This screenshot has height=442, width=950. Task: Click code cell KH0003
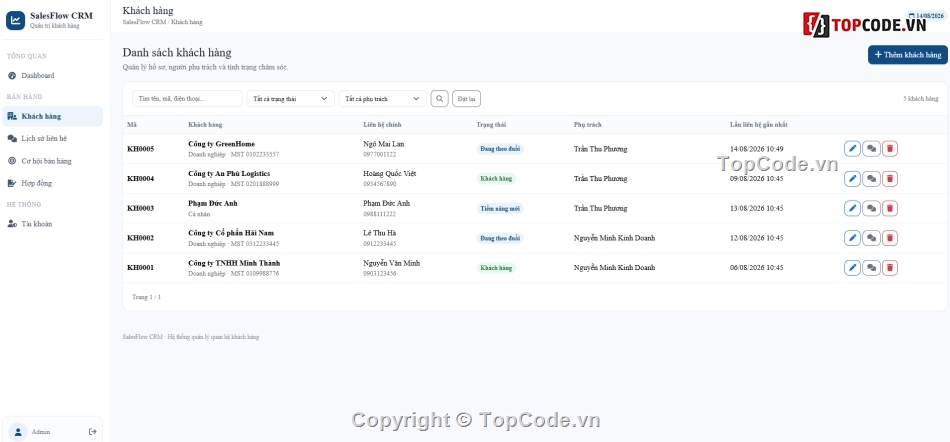tap(141, 208)
